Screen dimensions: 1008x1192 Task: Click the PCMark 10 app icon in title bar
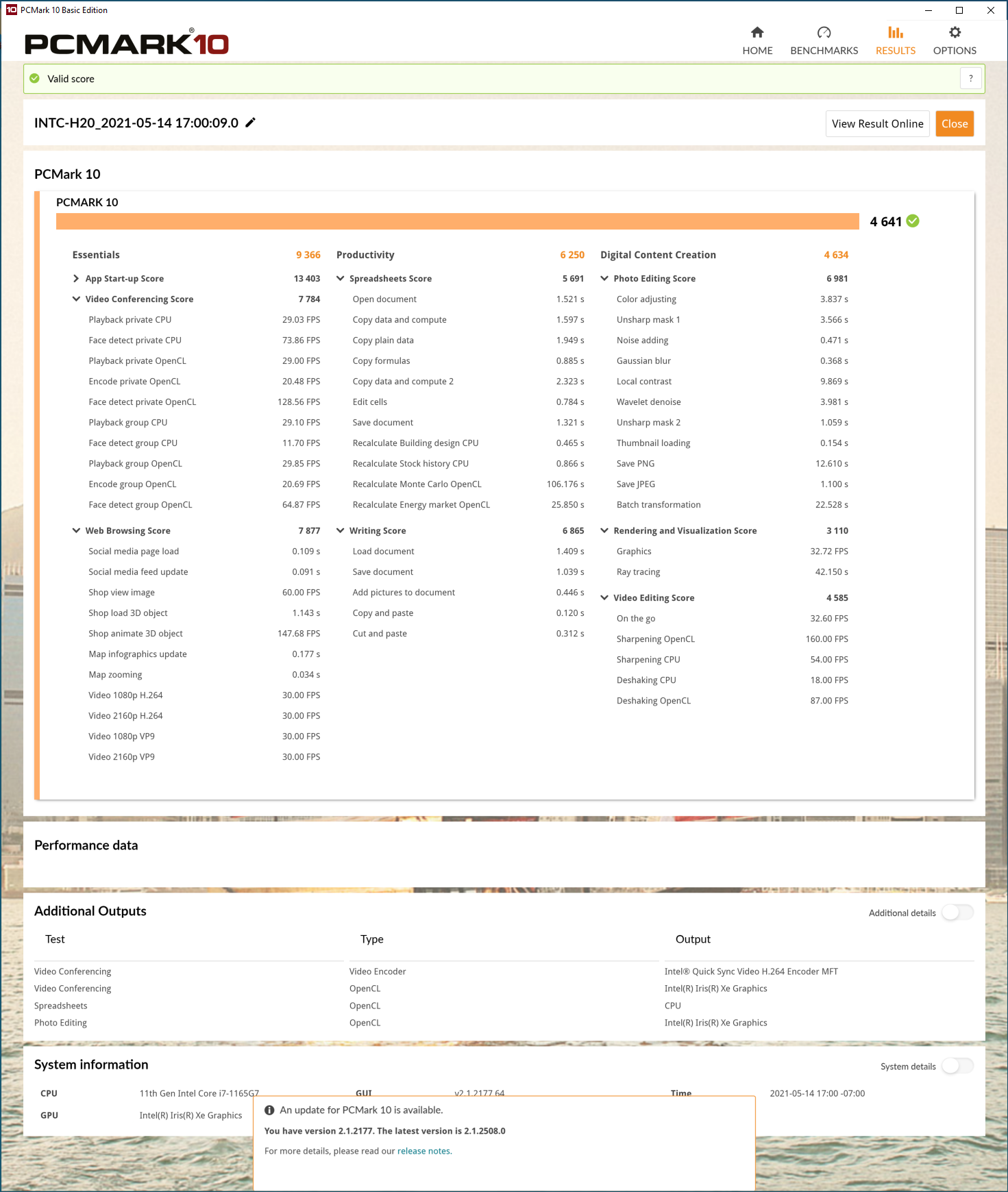coord(11,10)
